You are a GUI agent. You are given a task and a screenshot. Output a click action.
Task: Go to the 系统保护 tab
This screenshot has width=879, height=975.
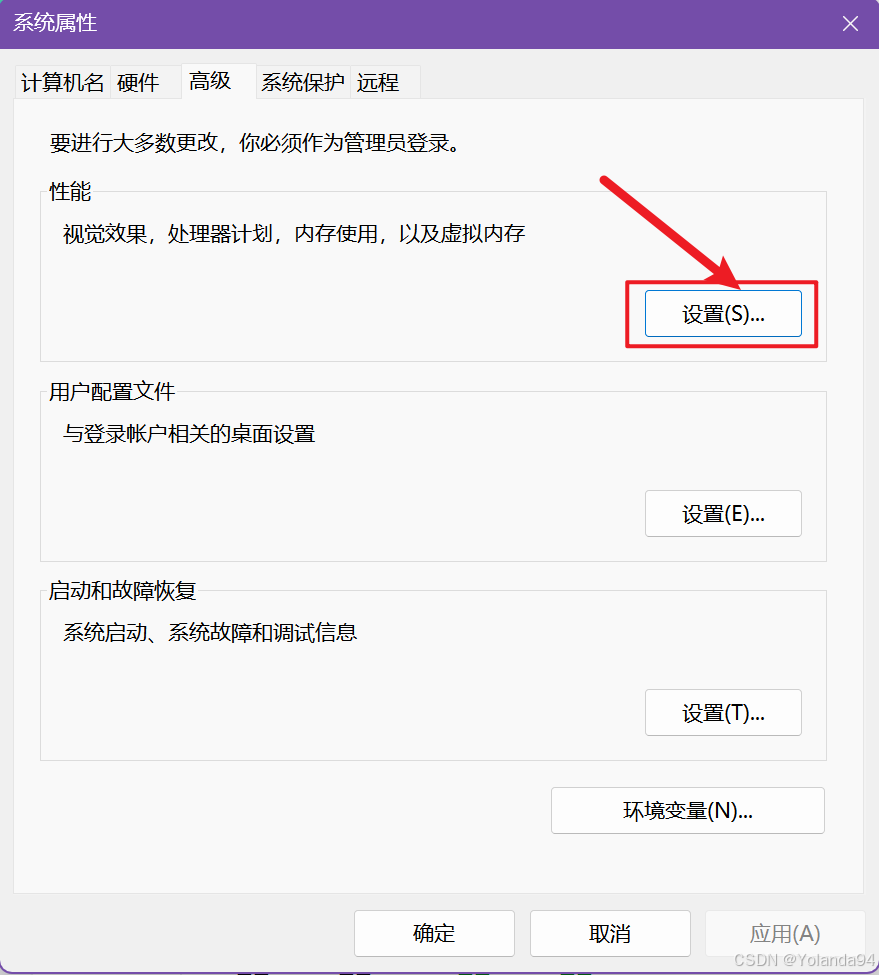(x=303, y=82)
